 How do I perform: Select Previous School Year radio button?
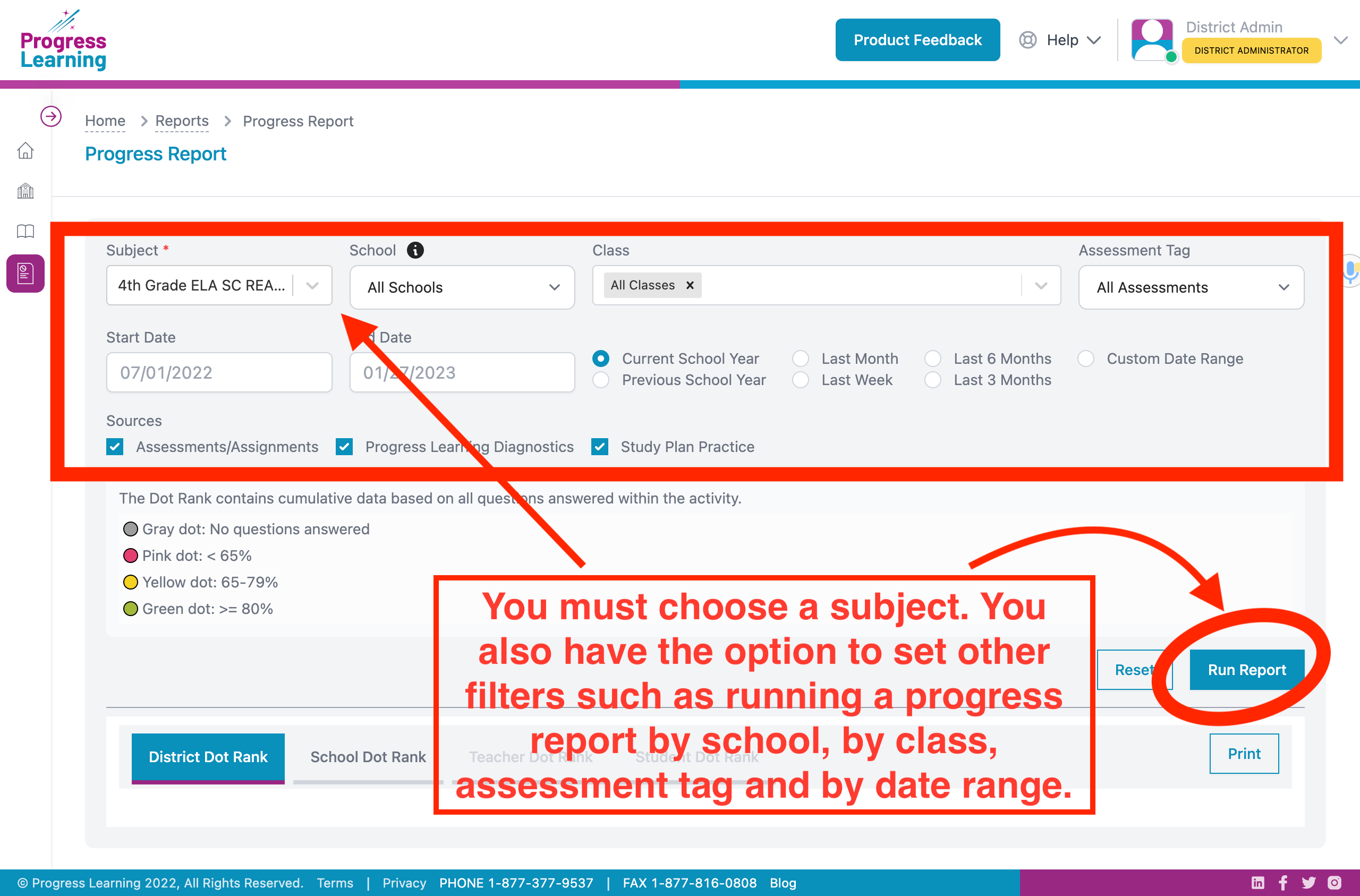click(601, 380)
